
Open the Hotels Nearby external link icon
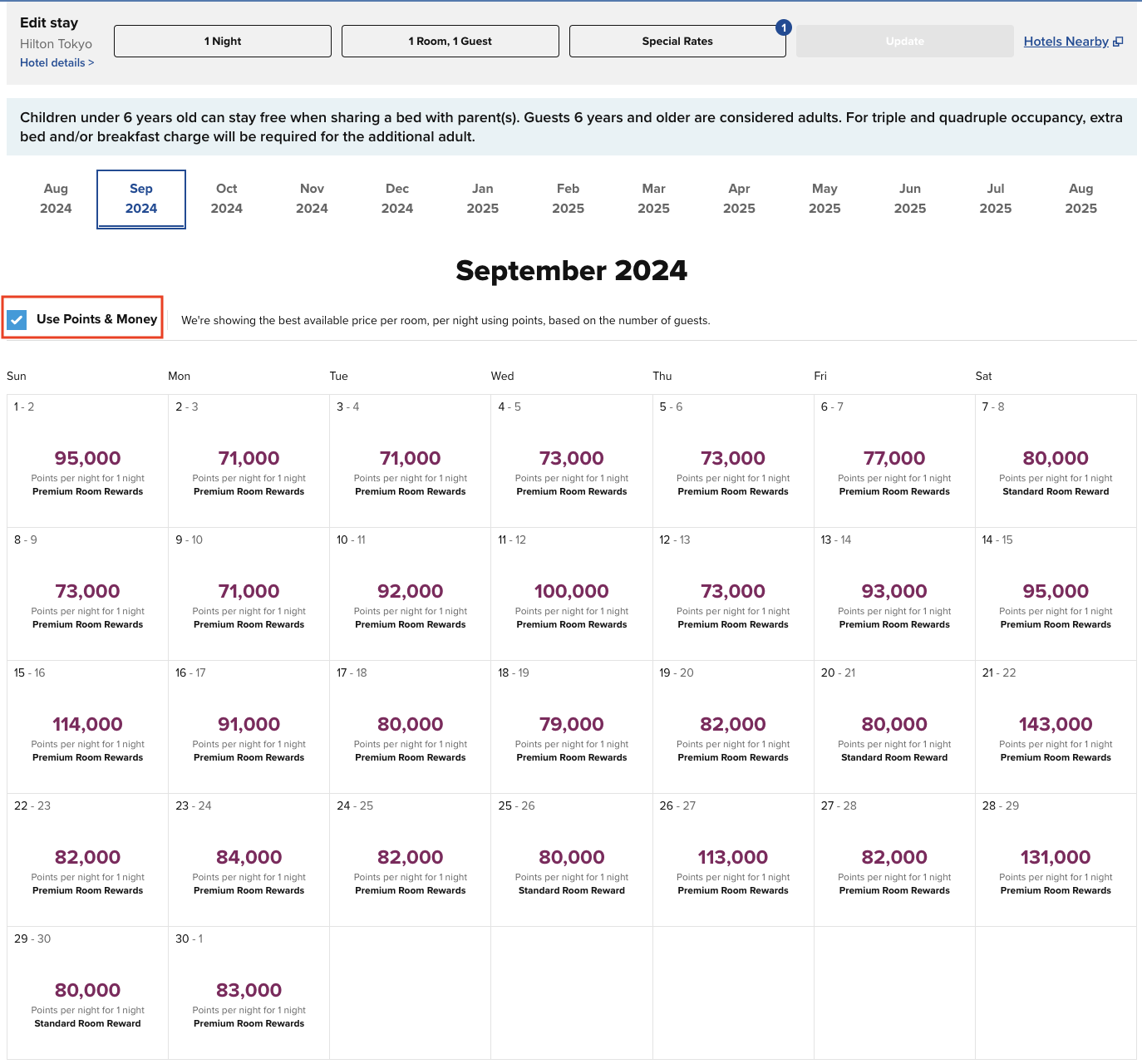1120,40
